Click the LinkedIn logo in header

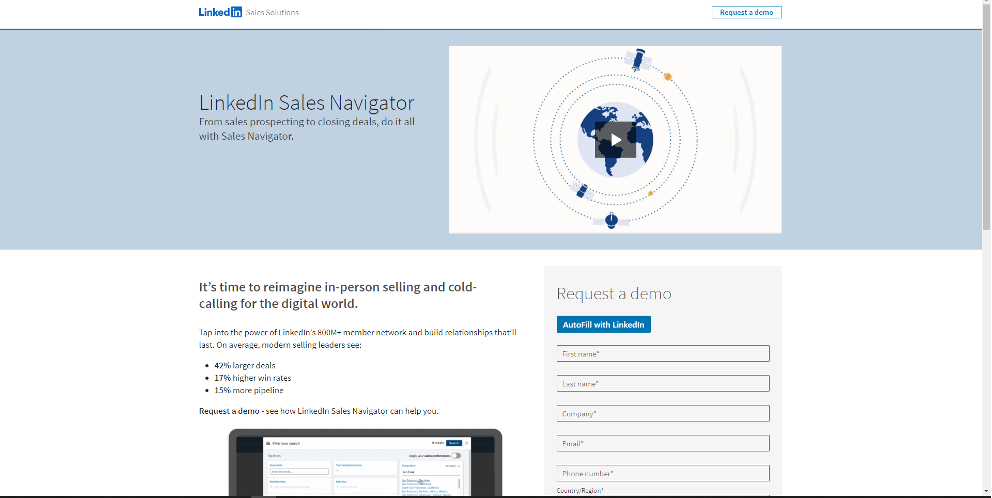(x=220, y=12)
